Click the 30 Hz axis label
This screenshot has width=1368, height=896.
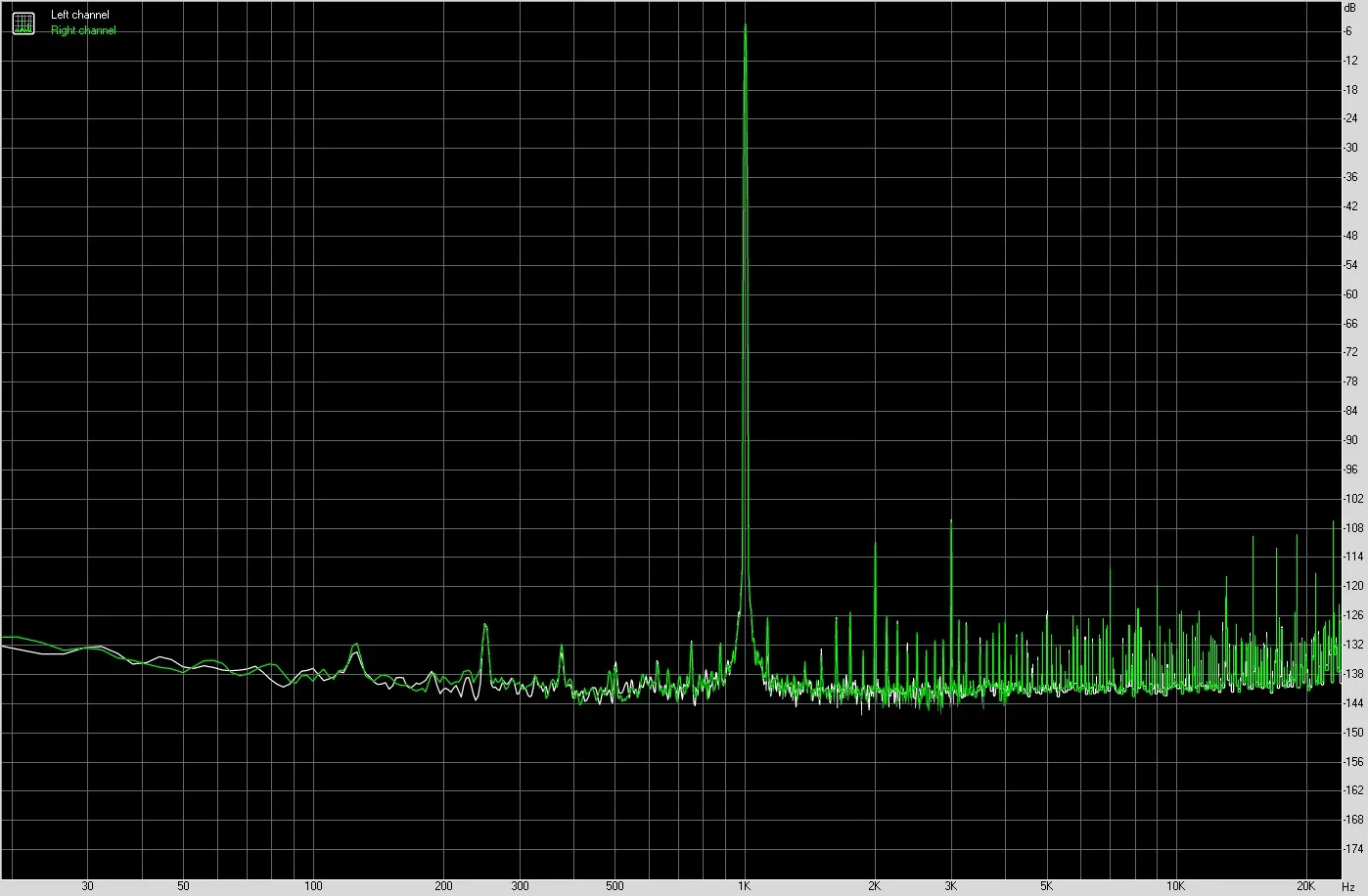click(88, 886)
